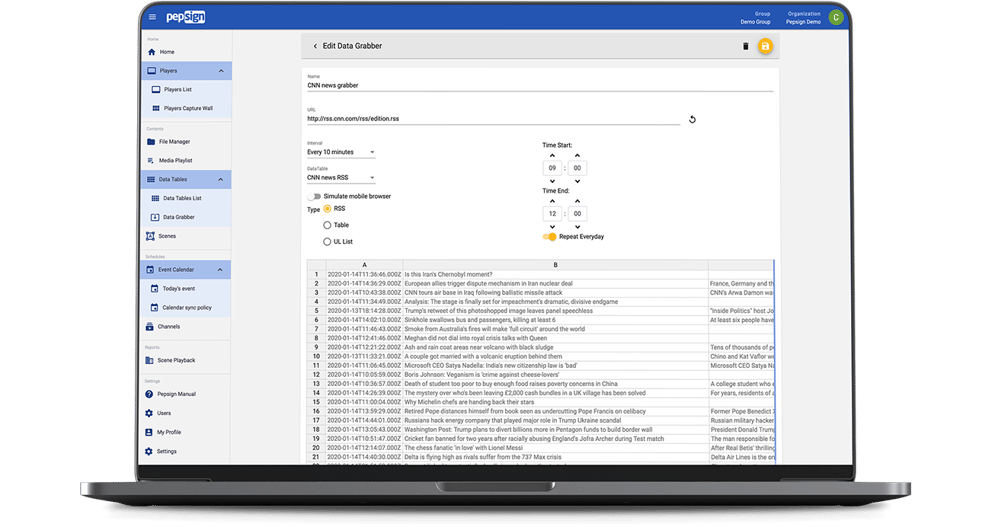Toggle Simulate mobile browser switch
This screenshot has width=992, height=527.
click(315, 196)
